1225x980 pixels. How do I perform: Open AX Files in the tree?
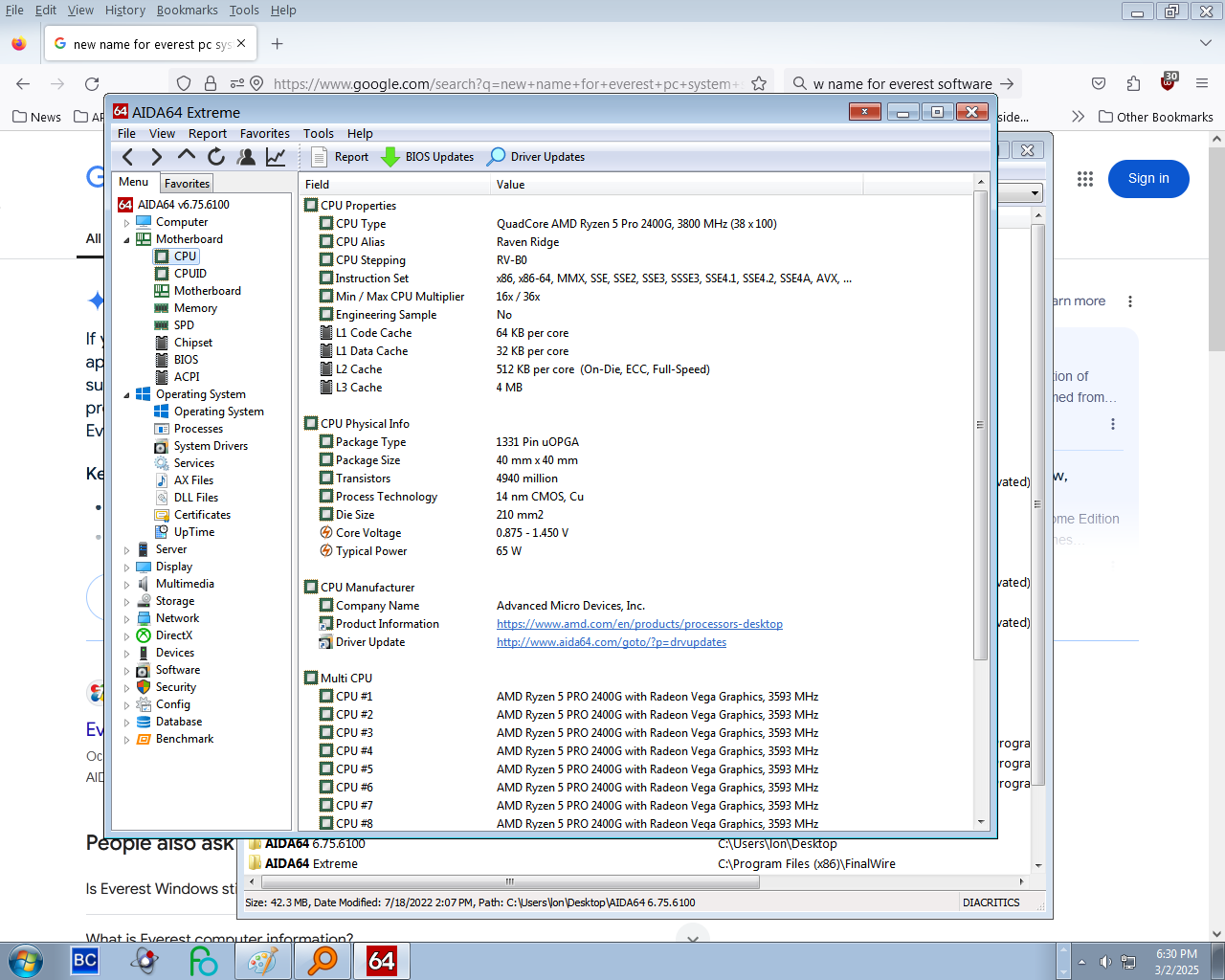193,480
